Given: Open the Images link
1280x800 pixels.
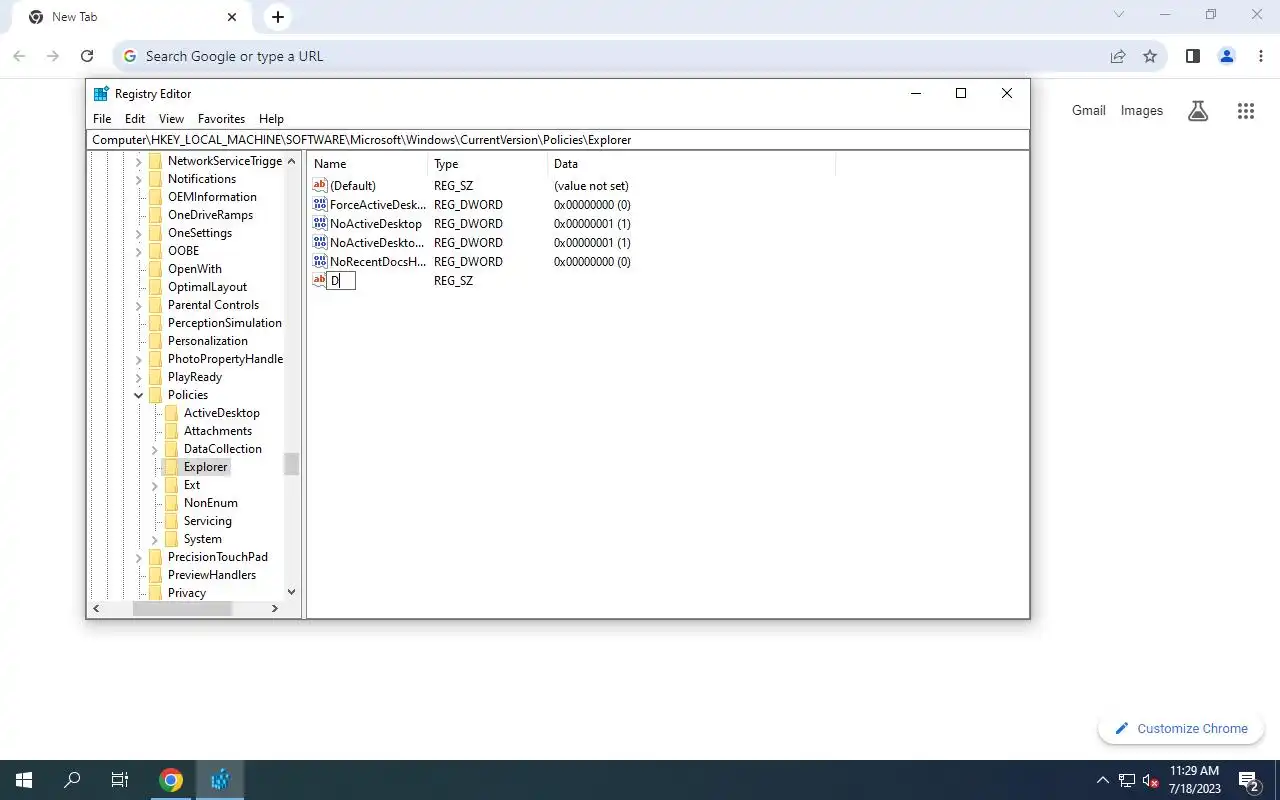Looking at the screenshot, I should coord(1142,111).
